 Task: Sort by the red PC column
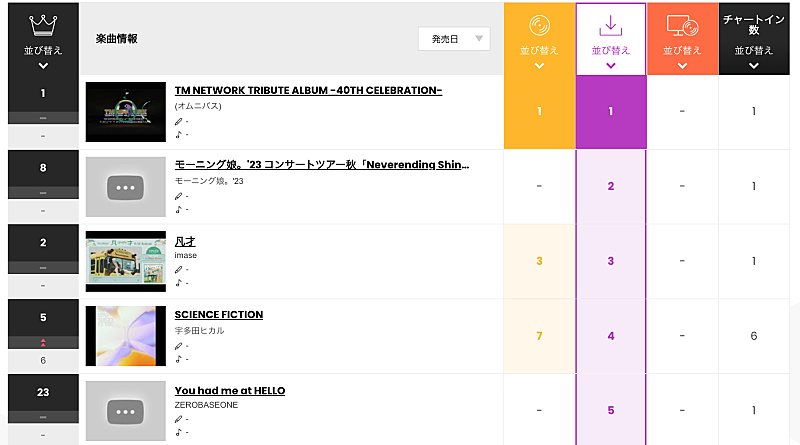[x=682, y=50]
